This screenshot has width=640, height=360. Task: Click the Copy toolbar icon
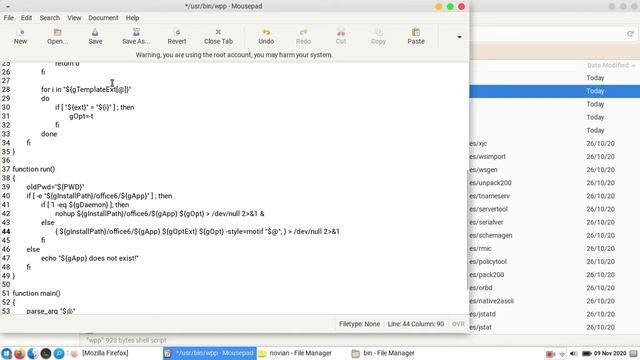(378, 36)
